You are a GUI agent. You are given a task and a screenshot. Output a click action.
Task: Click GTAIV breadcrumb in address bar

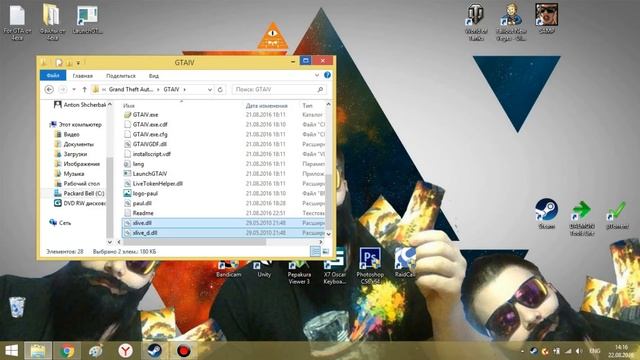[x=171, y=89]
